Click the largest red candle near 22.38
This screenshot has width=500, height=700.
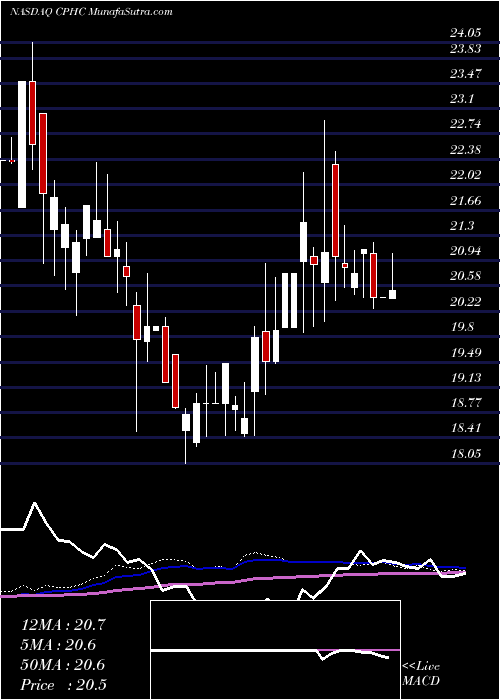(x=335, y=210)
